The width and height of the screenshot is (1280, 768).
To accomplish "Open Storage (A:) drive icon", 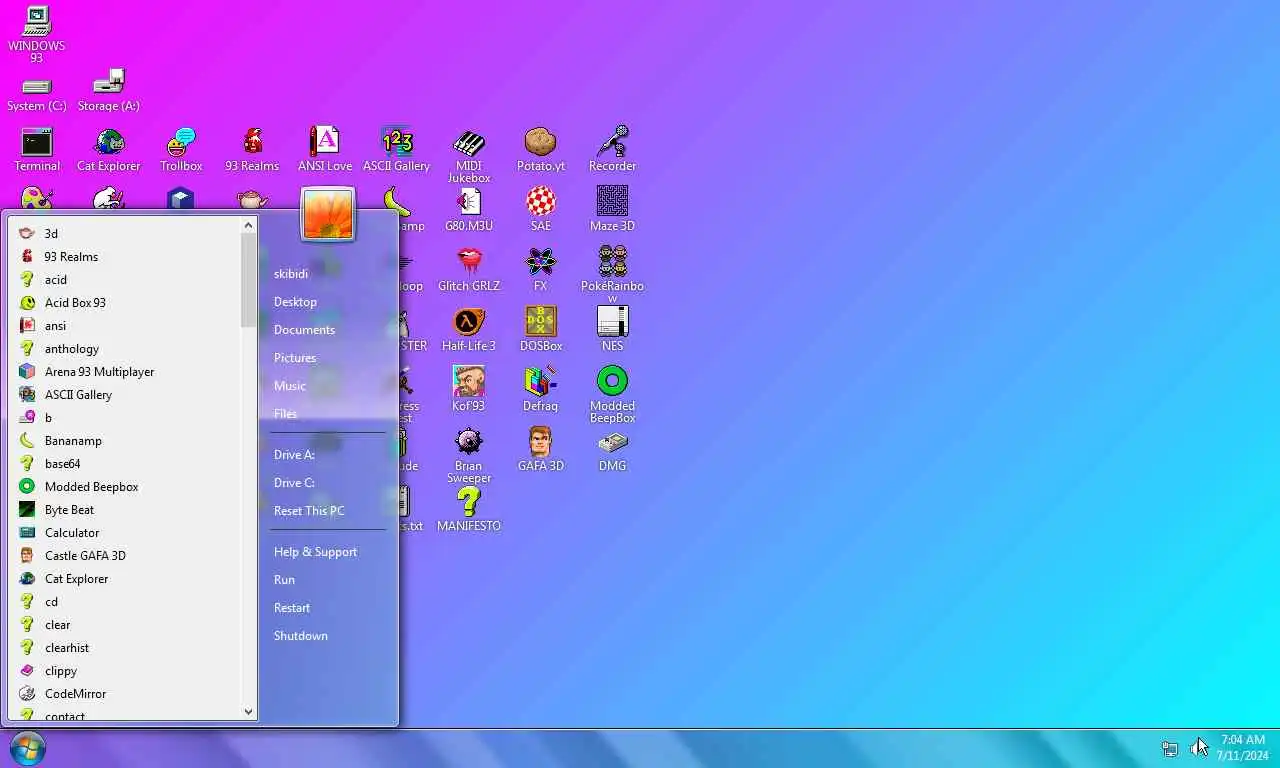I will 109,90.
